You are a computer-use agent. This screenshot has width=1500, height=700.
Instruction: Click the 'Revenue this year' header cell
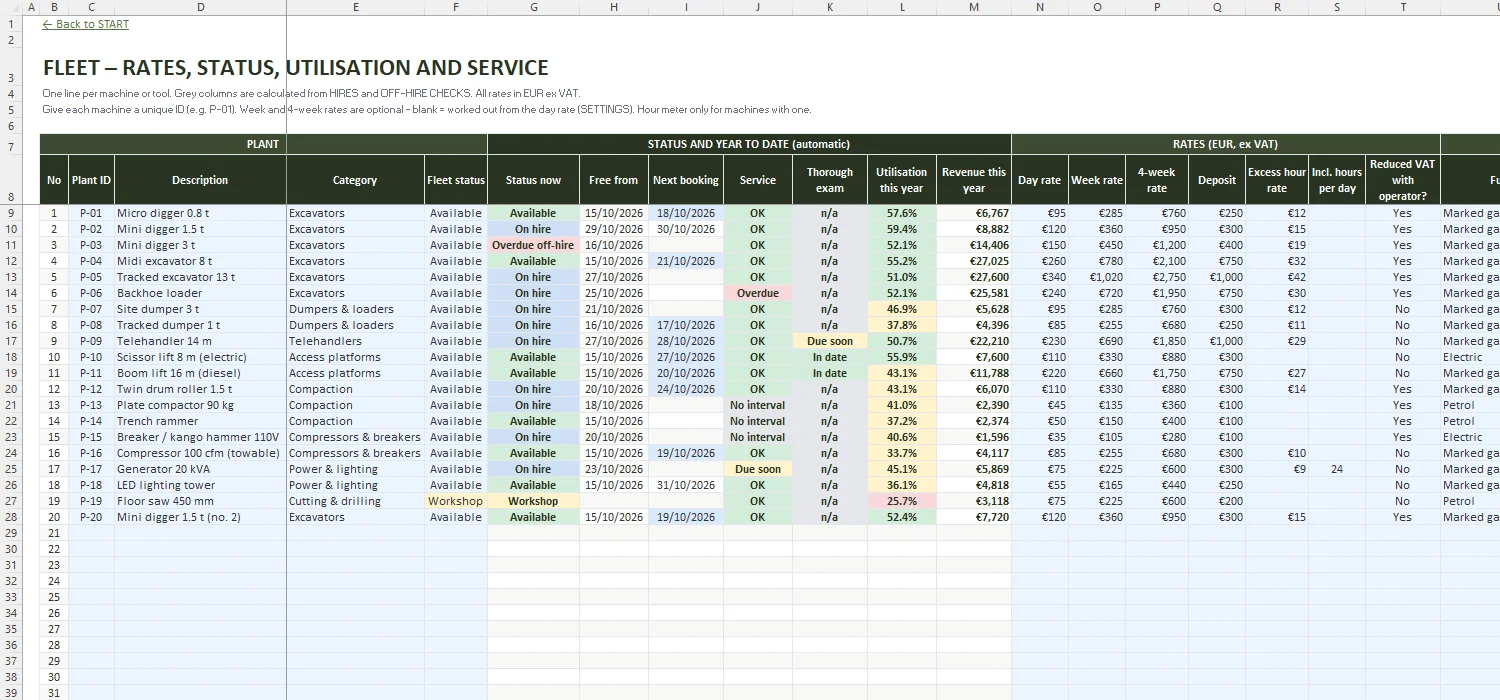(x=974, y=180)
